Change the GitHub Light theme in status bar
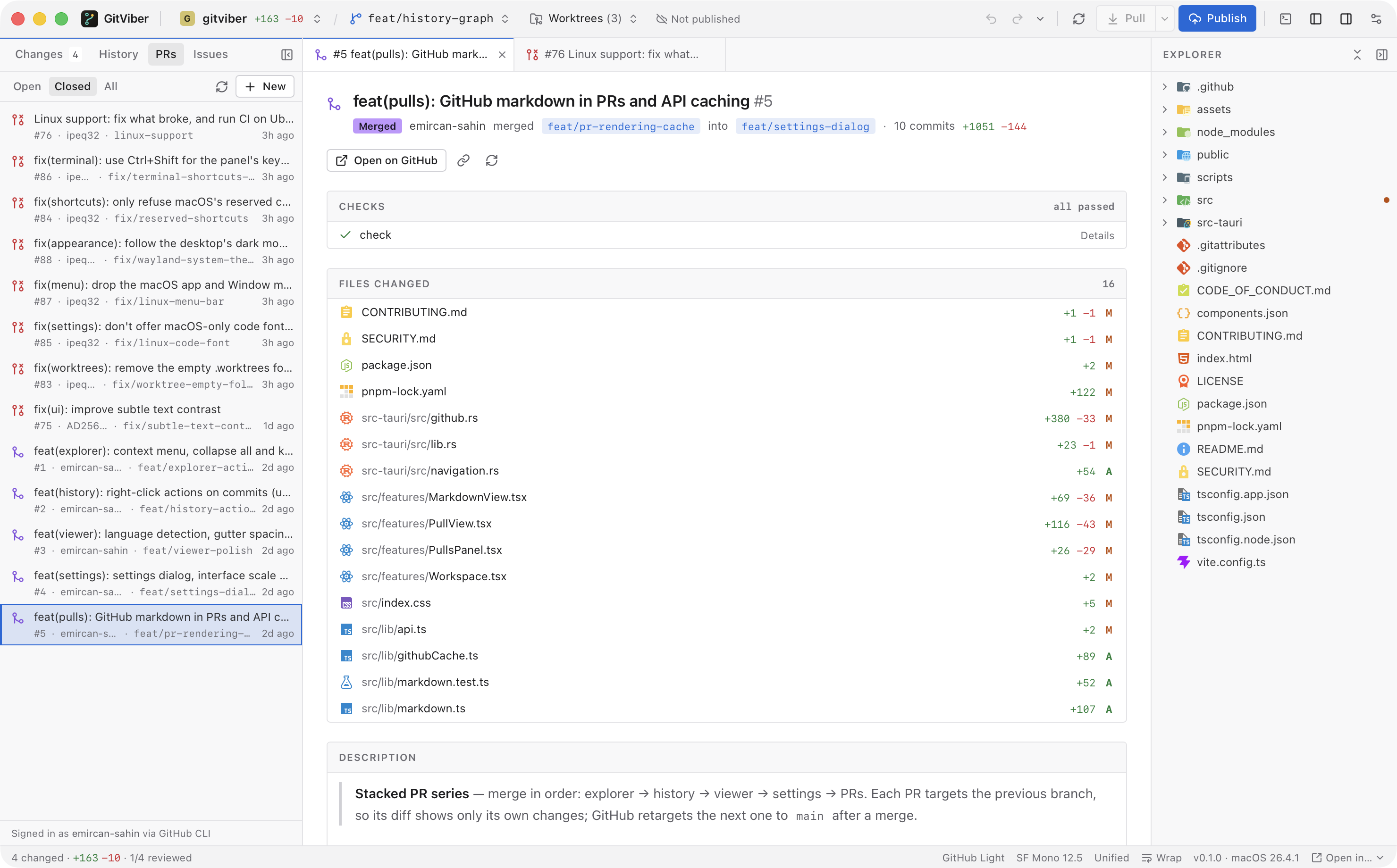Image resolution: width=1397 pixels, height=868 pixels. pyautogui.click(x=973, y=857)
